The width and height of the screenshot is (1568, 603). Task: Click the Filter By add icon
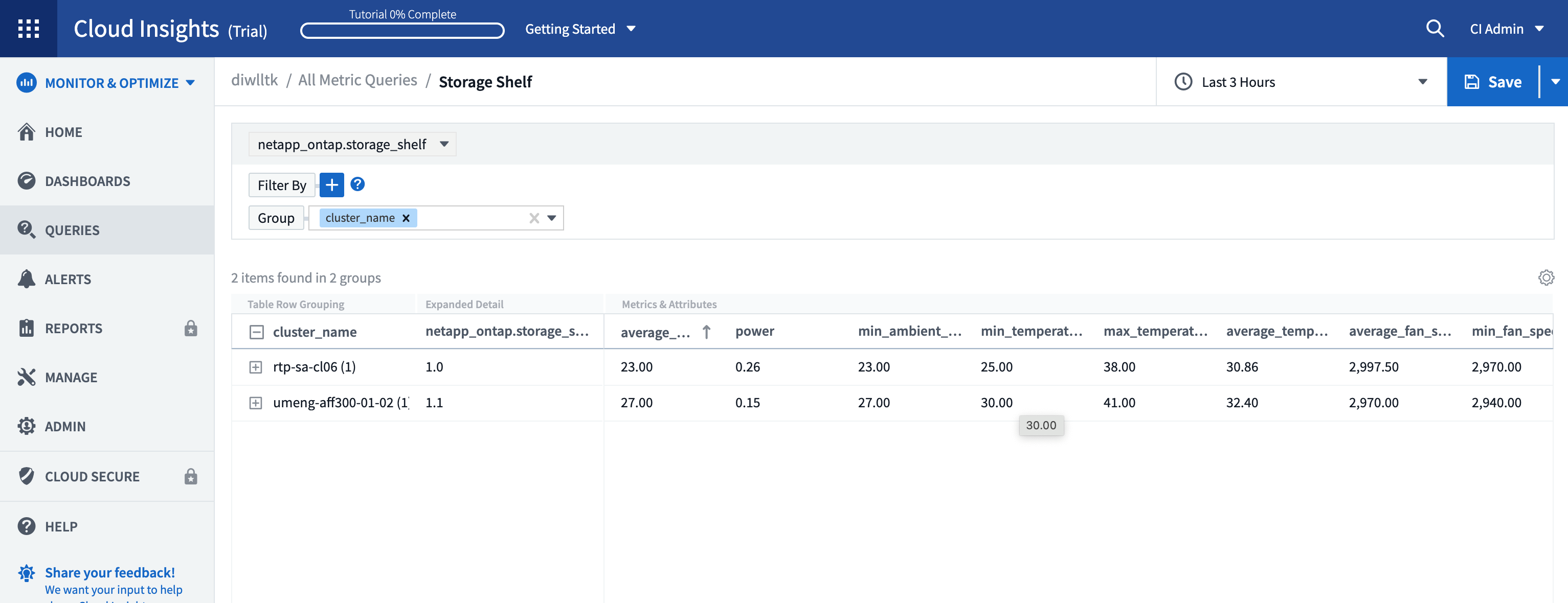(331, 184)
